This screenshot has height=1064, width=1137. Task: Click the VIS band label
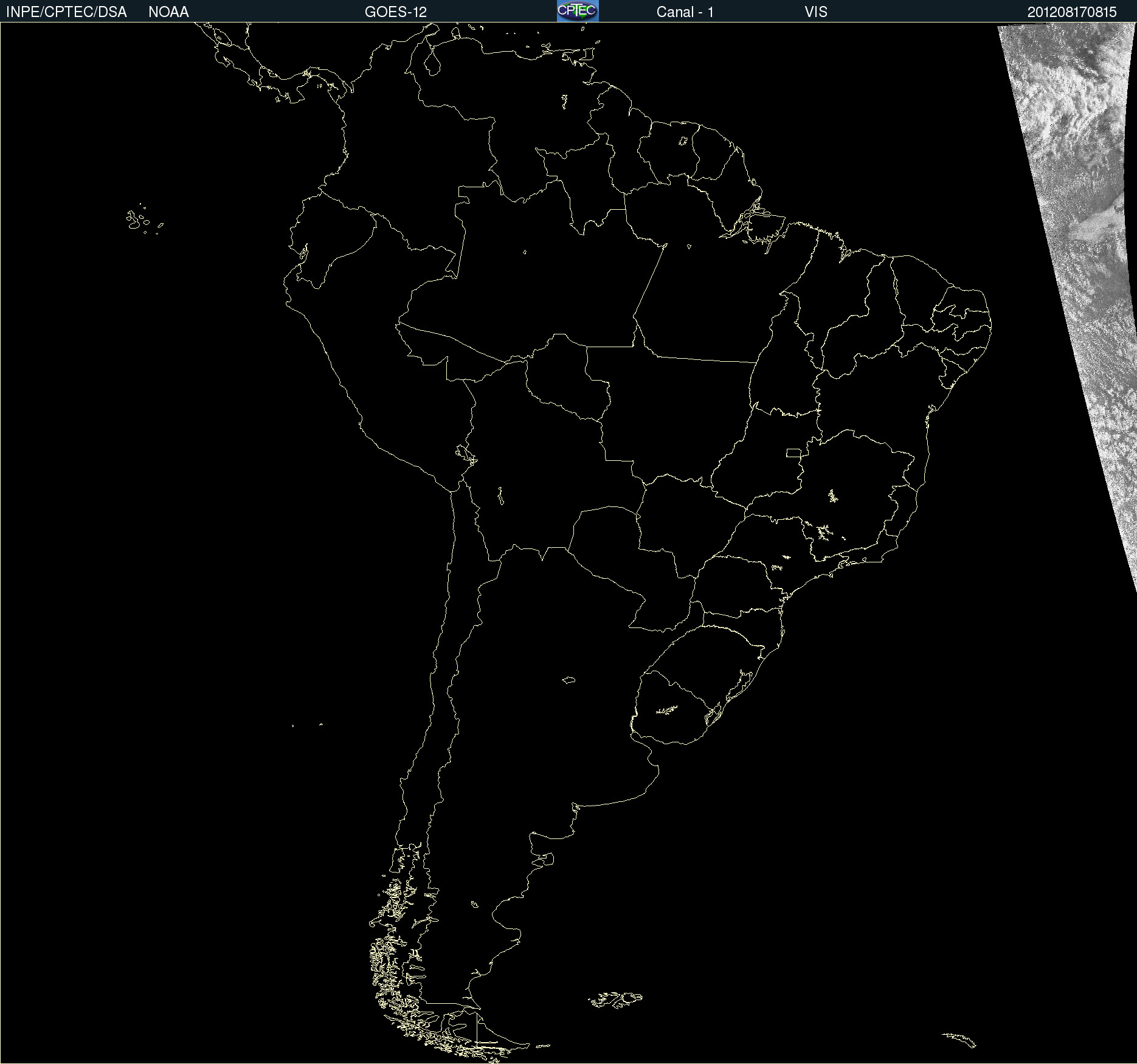[x=816, y=12]
